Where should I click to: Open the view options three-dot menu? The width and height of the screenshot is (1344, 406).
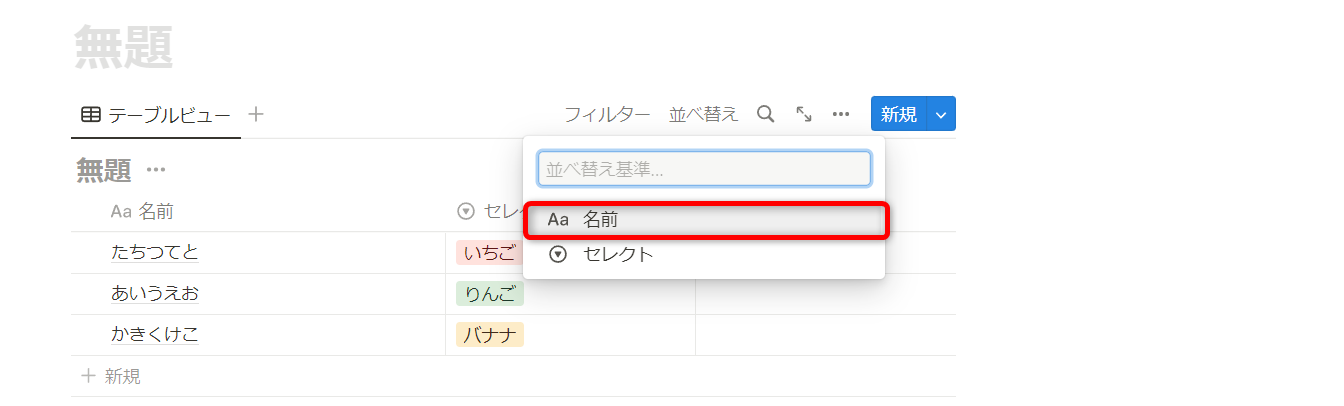coord(841,114)
